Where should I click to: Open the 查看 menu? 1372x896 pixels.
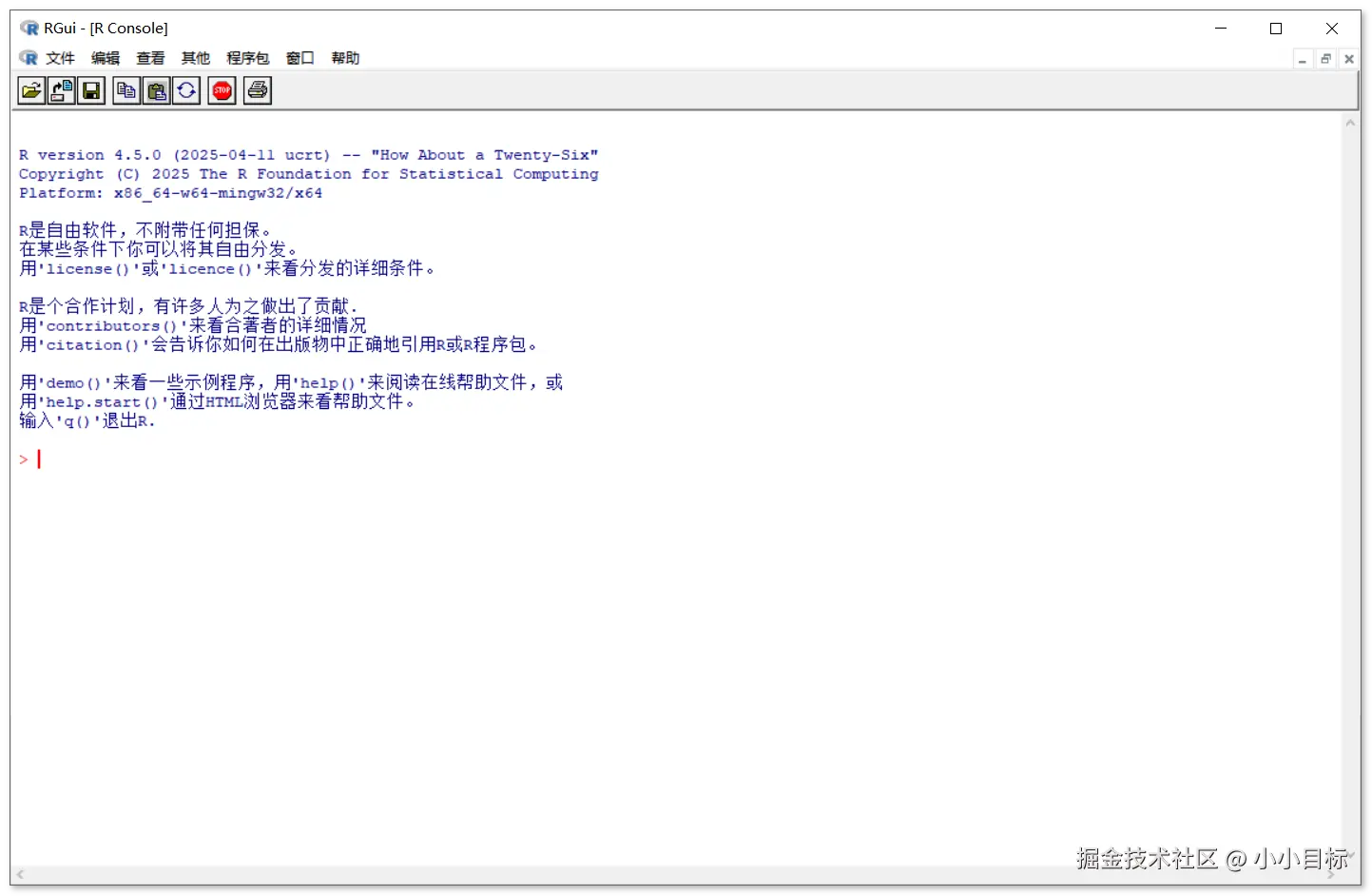point(150,58)
